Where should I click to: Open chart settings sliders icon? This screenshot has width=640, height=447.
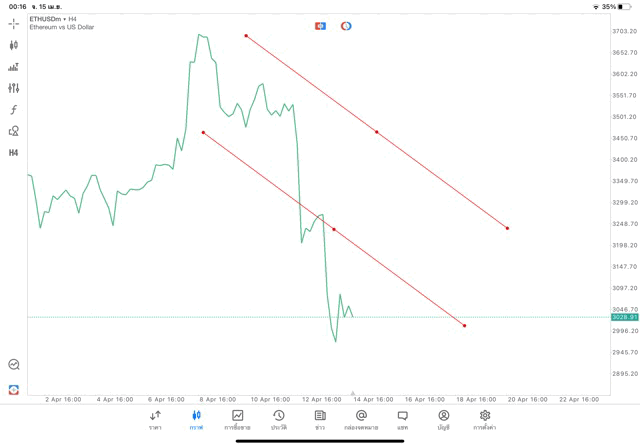point(14,88)
